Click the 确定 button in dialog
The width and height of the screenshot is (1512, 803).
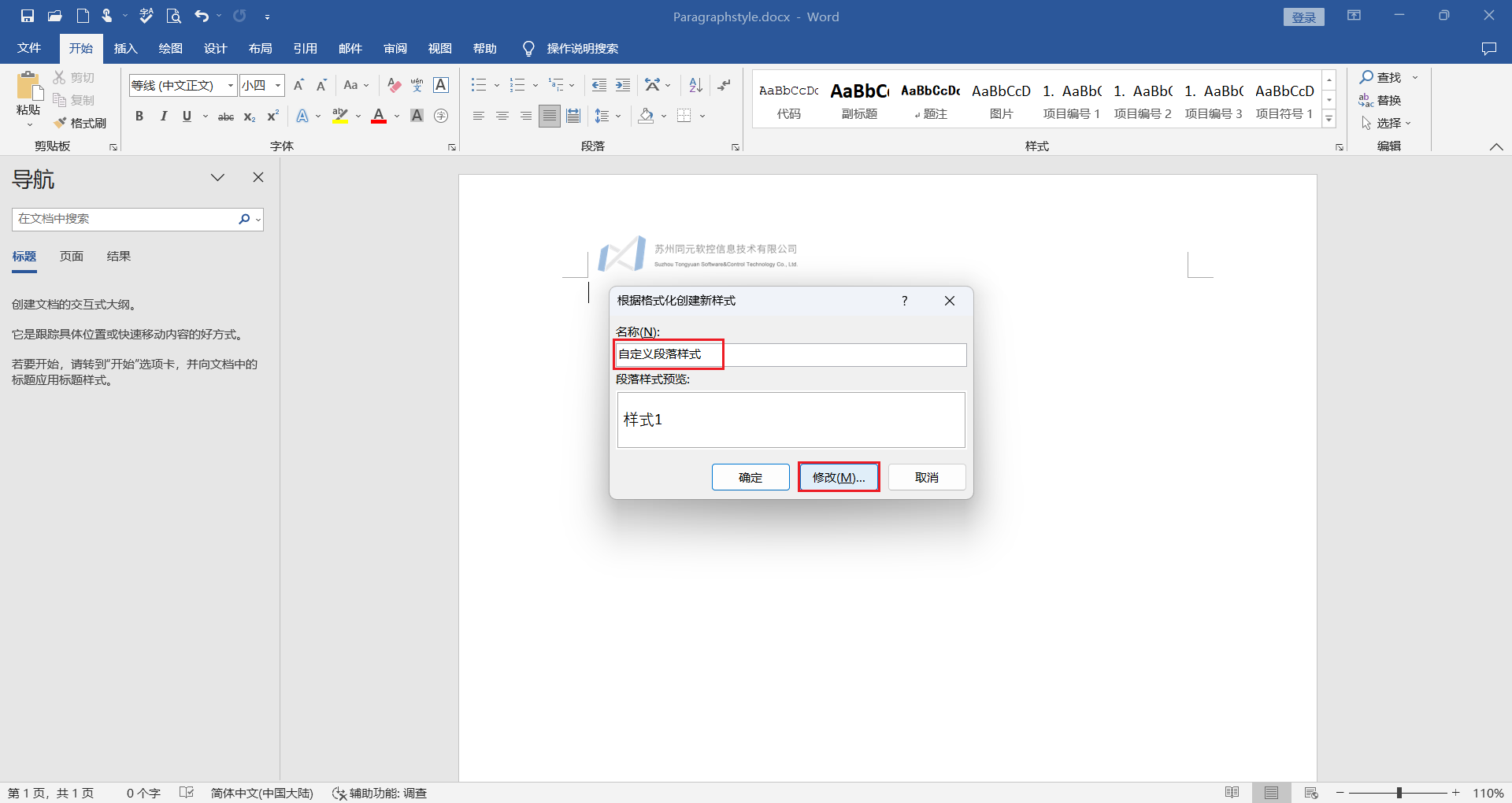750,477
